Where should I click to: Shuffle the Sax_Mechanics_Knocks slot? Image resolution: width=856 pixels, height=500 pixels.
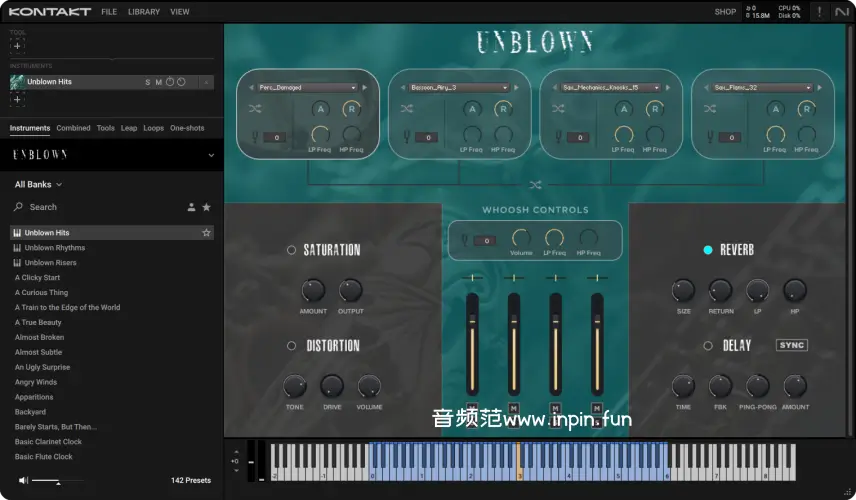pyautogui.click(x=558, y=109)
